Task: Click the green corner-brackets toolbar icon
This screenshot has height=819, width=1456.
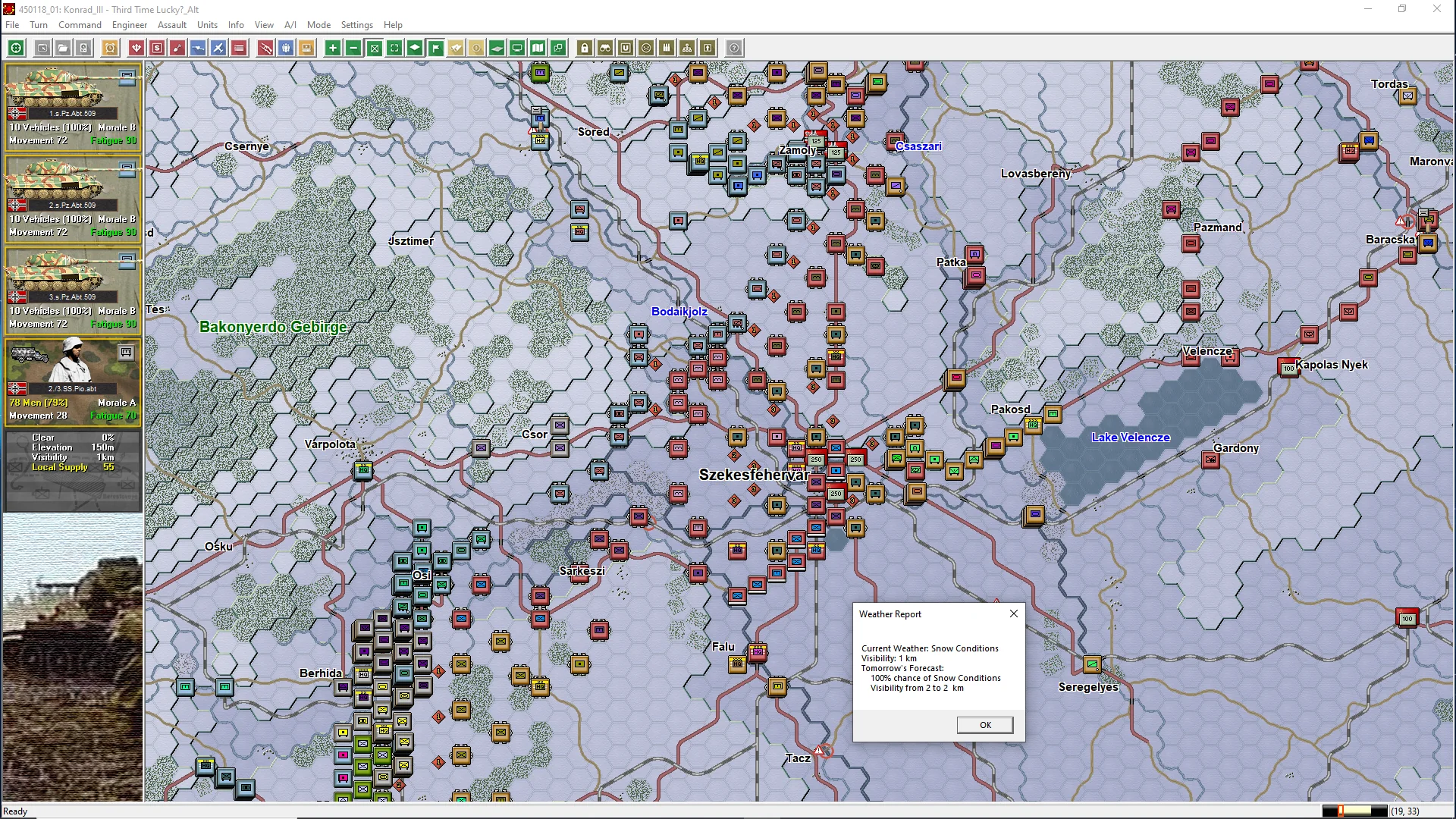Action: point(394,49)
